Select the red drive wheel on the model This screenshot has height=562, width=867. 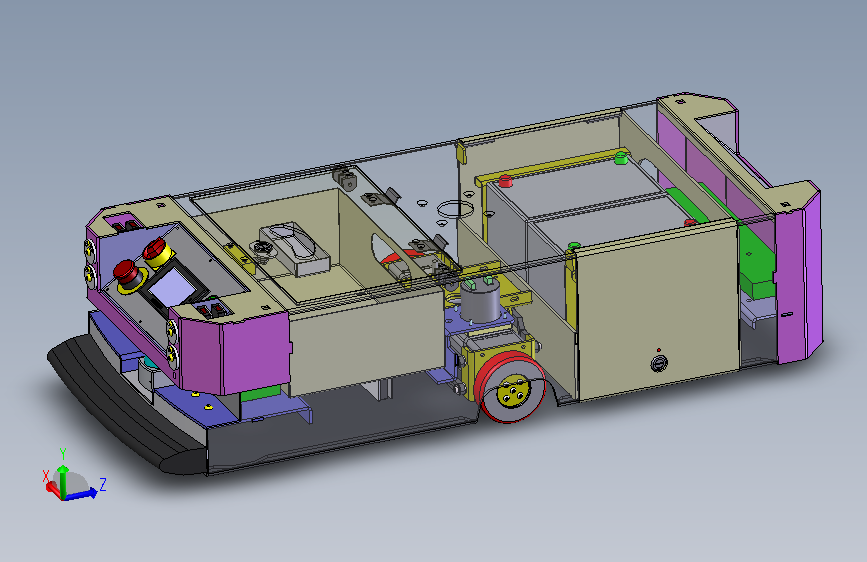tap(510, 387)
